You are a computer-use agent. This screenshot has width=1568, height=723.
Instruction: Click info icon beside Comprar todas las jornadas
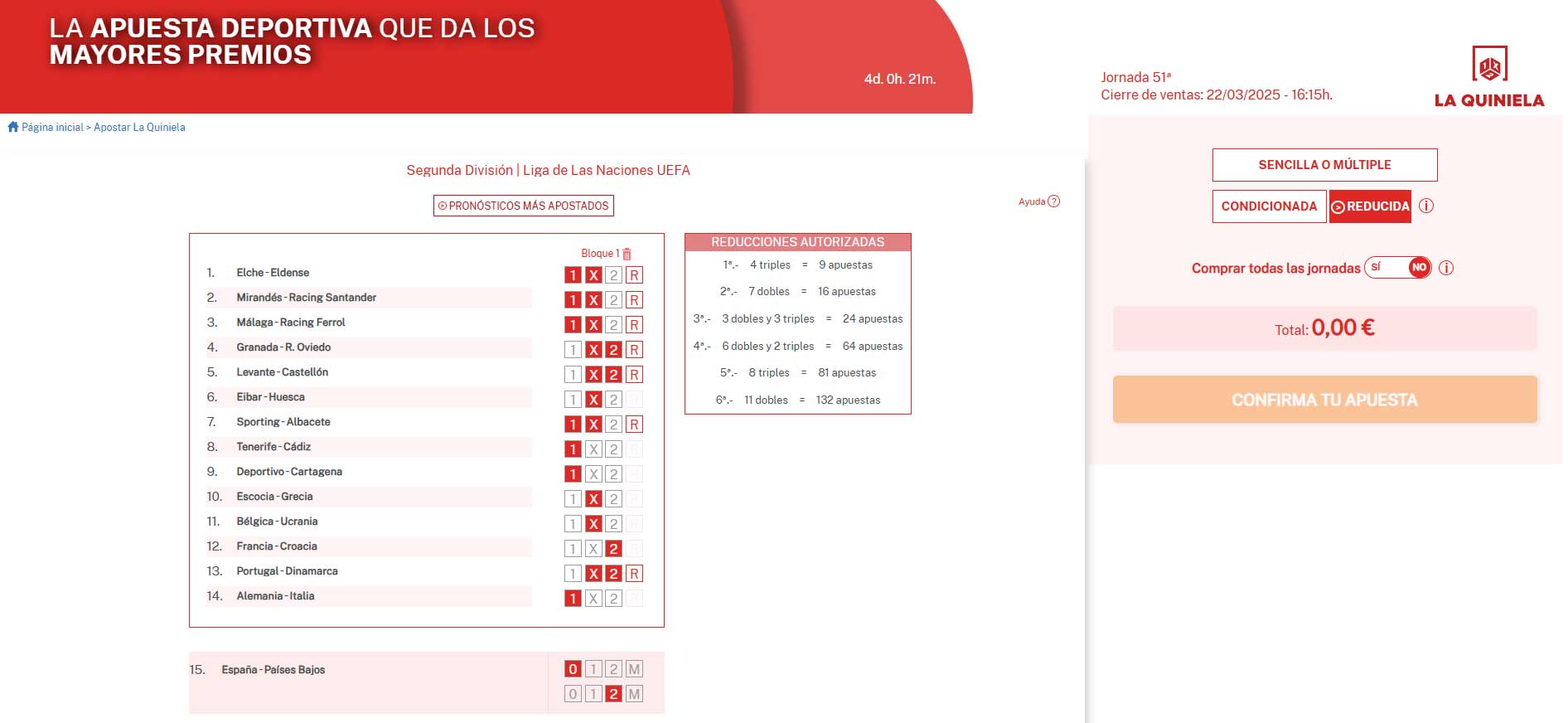1445,268
